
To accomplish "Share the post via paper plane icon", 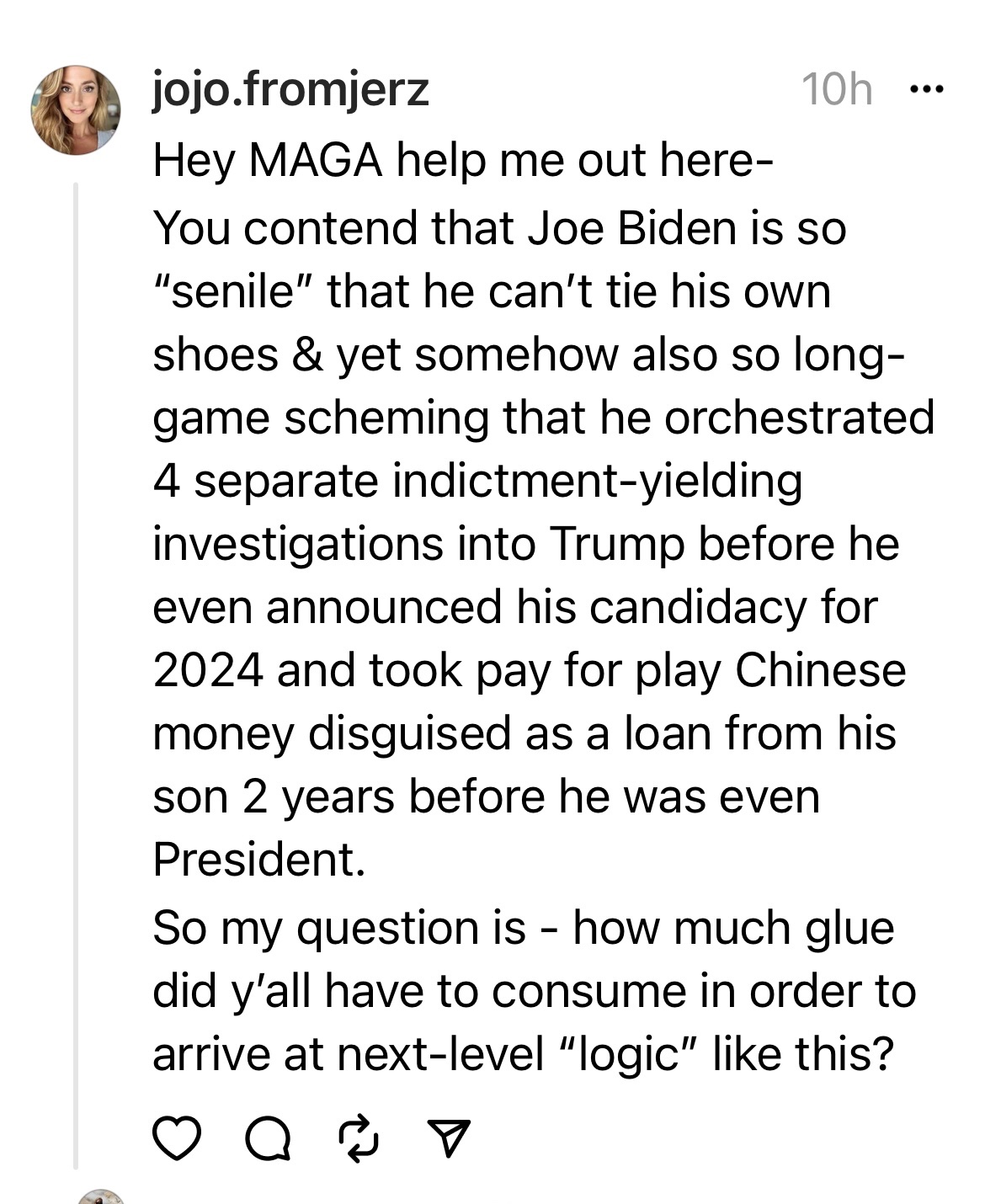I will pyautogui.click(x=449, y=1139).
